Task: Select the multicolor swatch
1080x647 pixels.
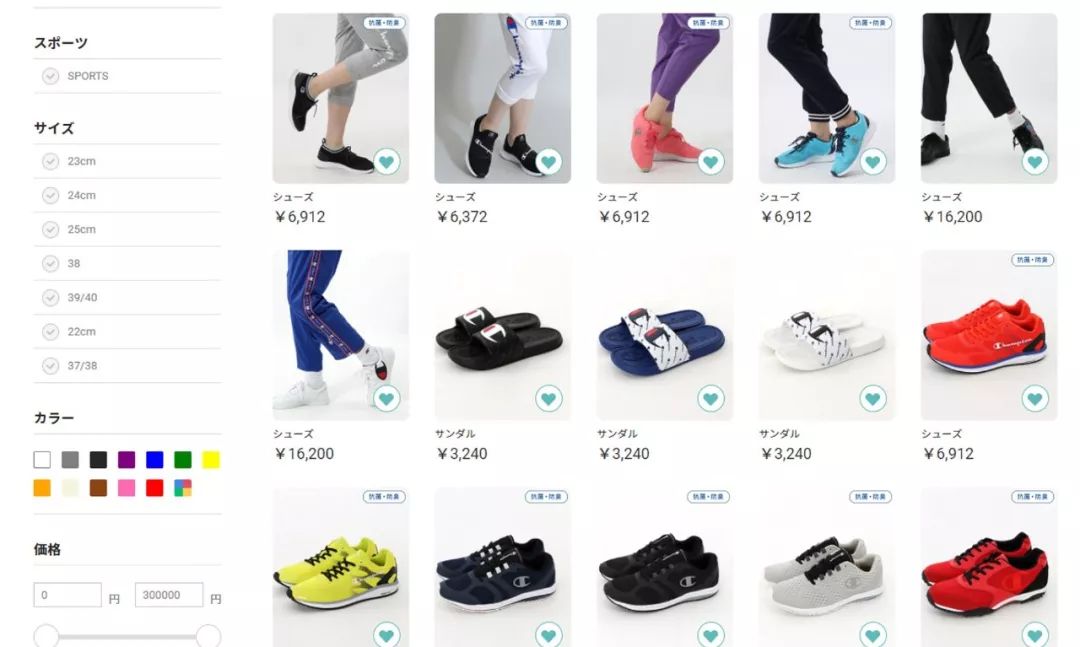Action: [x=183, y=488]
